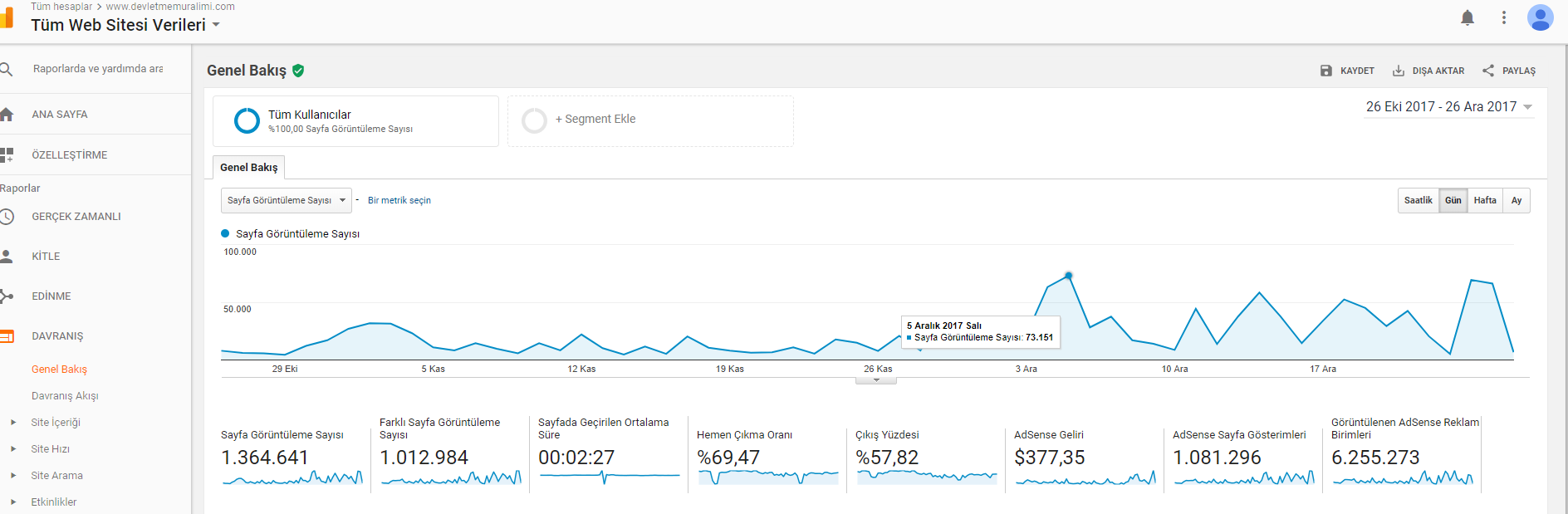The height and width of the screenshot is (514, 1568).
Task: Open Davranış Akışı in sidebar menu
Action: point(65,396)
